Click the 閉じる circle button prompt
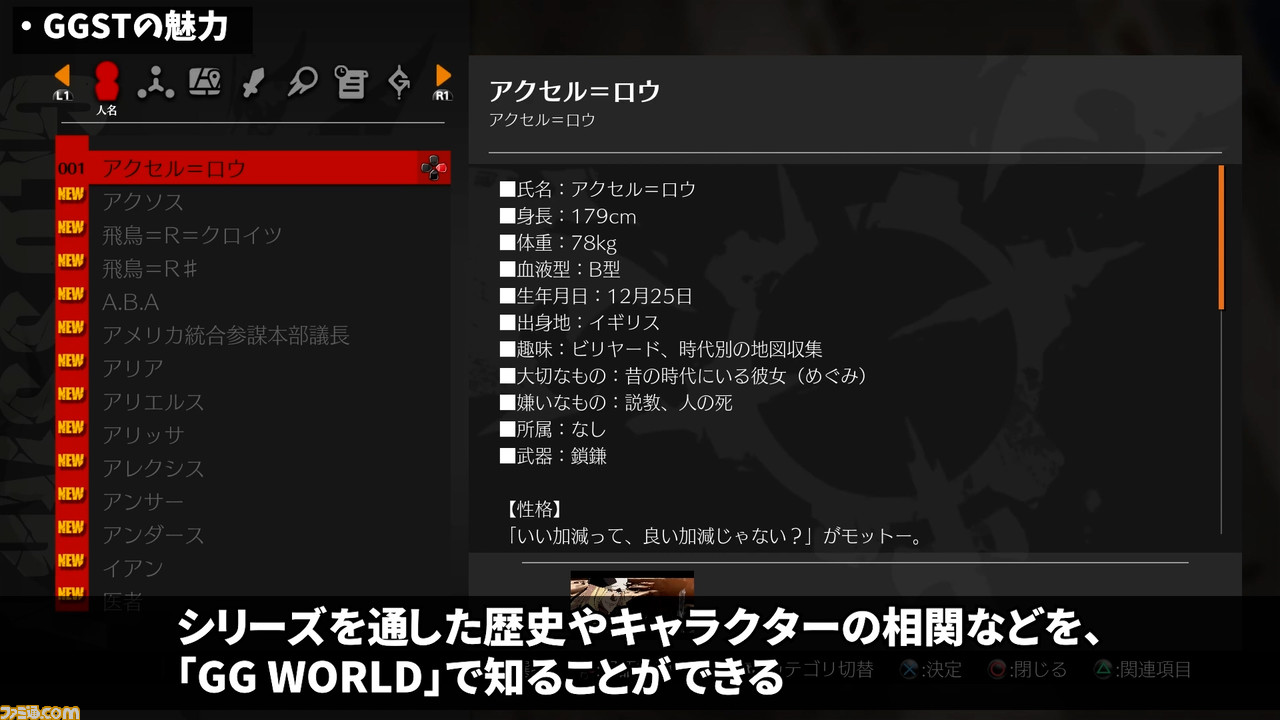Image resolution: width=1280 pixels, height=720 pixels. pyautogui.click(x=1027, y=669)
